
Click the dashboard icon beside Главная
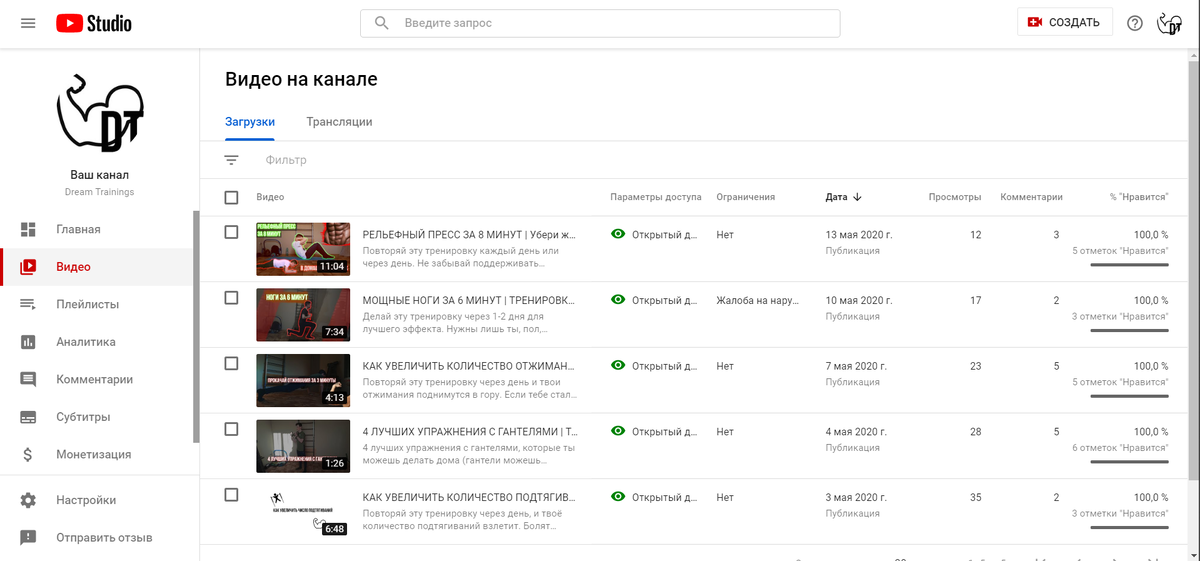28,229
